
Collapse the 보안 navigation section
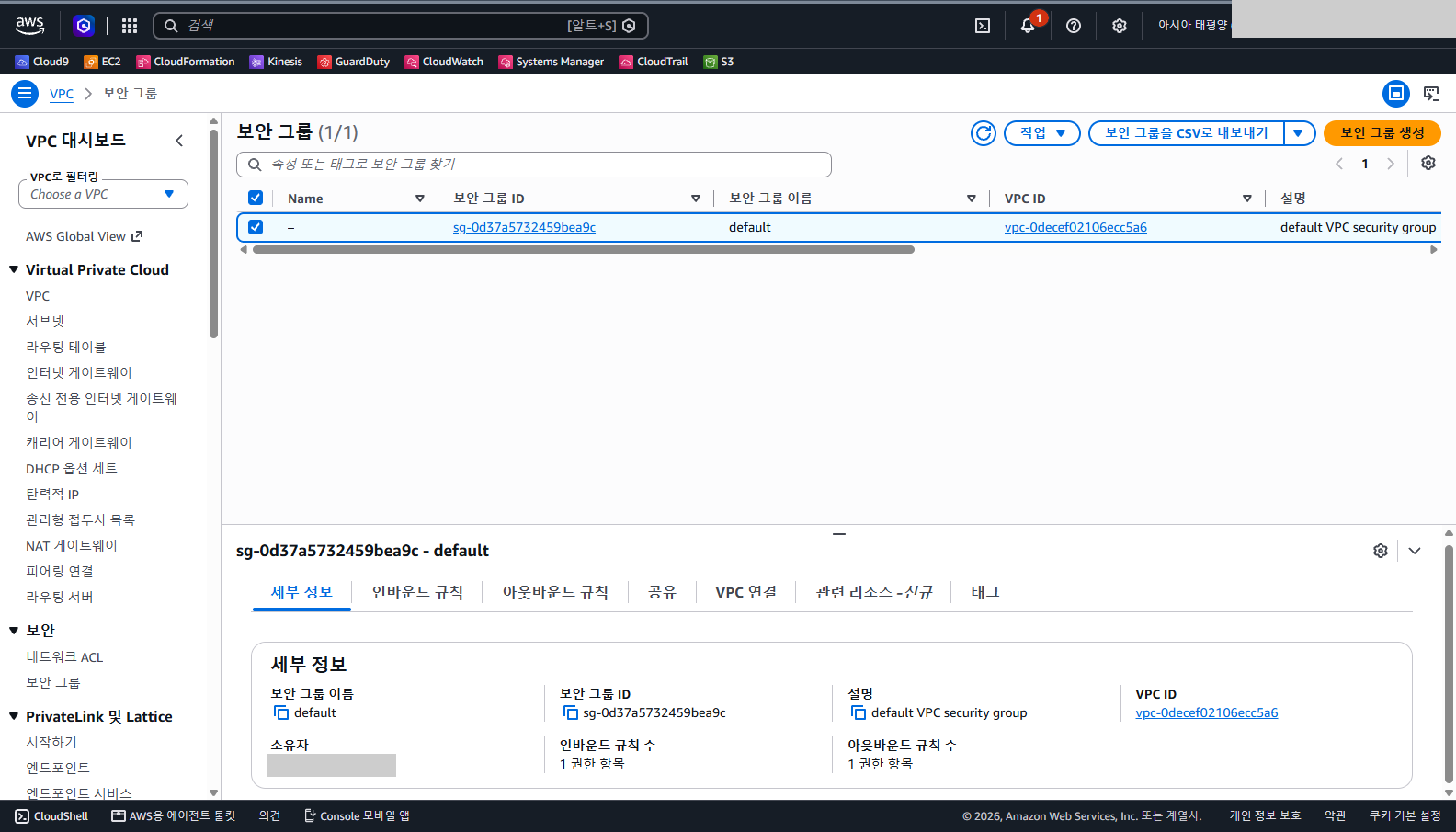click(14, 630)
